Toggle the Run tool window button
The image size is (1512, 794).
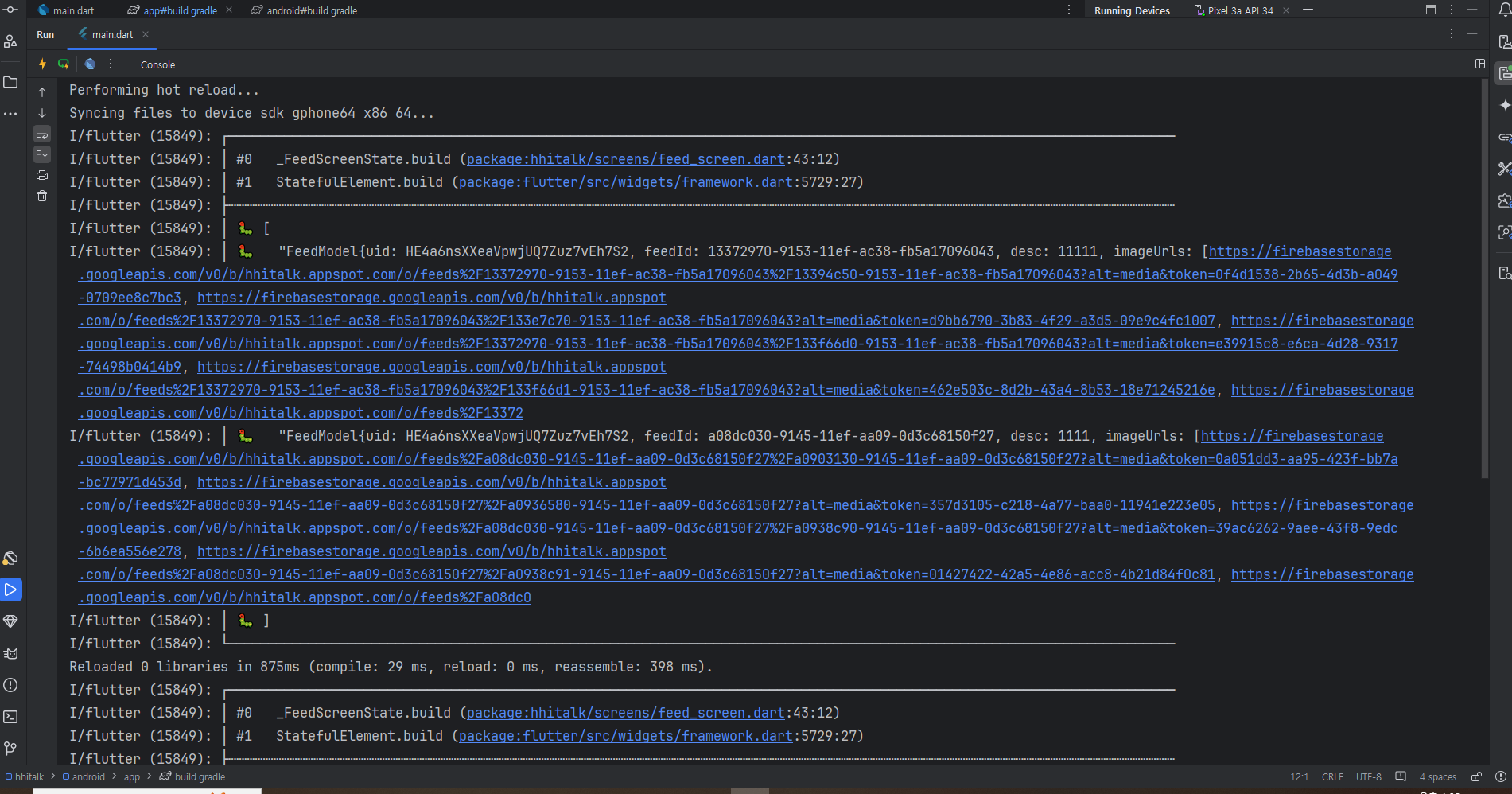10,590
